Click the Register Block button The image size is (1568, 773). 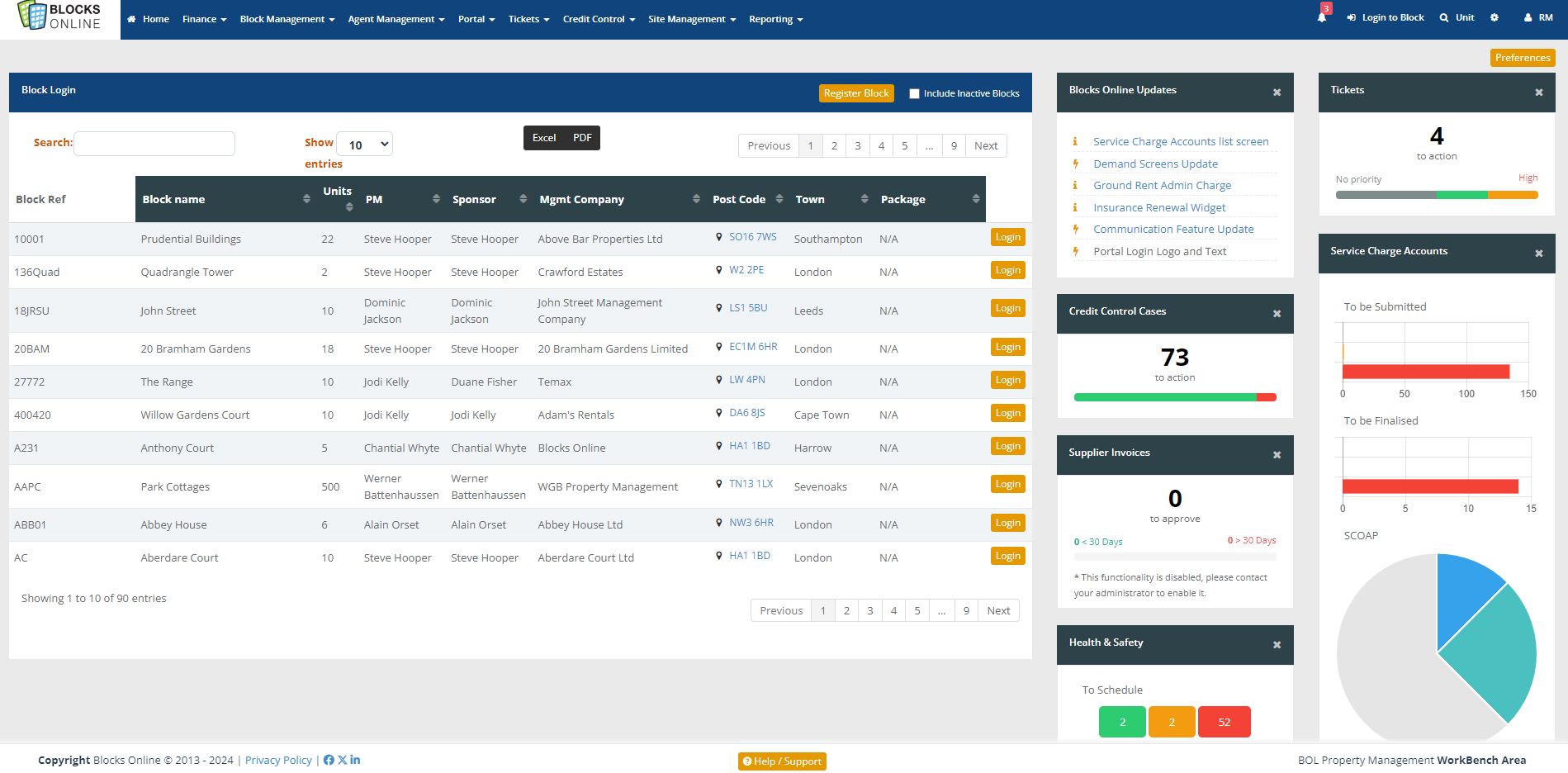pyautogui.click(x=856, y=93)
